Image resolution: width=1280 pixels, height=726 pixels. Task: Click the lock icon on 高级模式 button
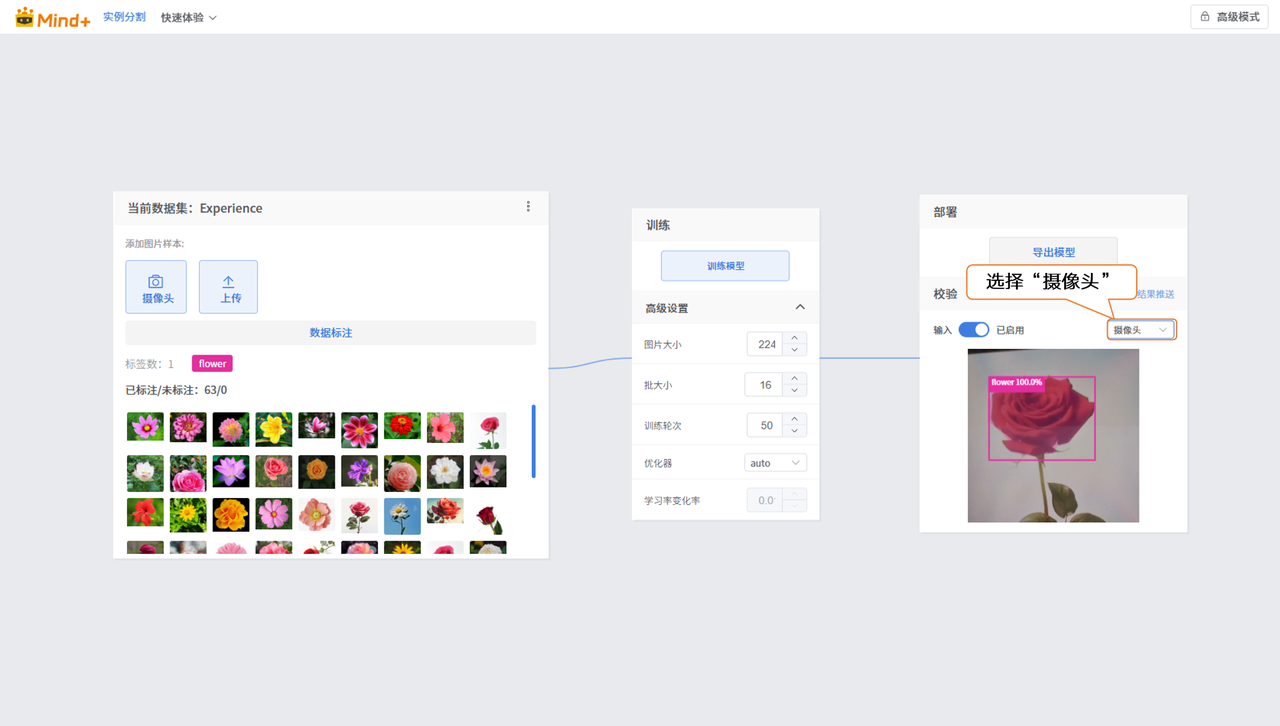click(x=1205, y=17)
